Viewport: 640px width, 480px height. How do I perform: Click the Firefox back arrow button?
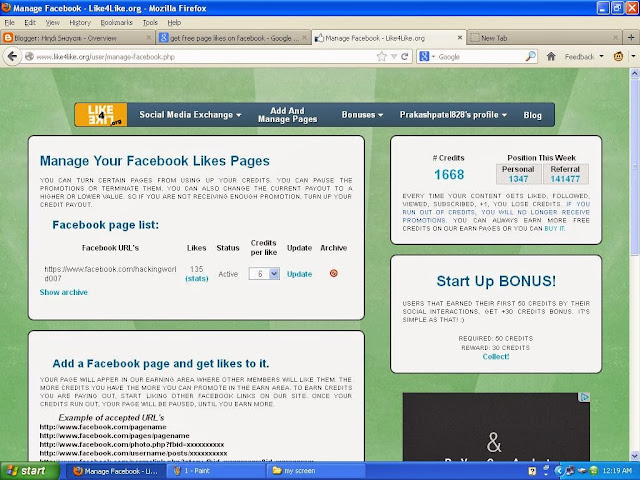point(12,56)
